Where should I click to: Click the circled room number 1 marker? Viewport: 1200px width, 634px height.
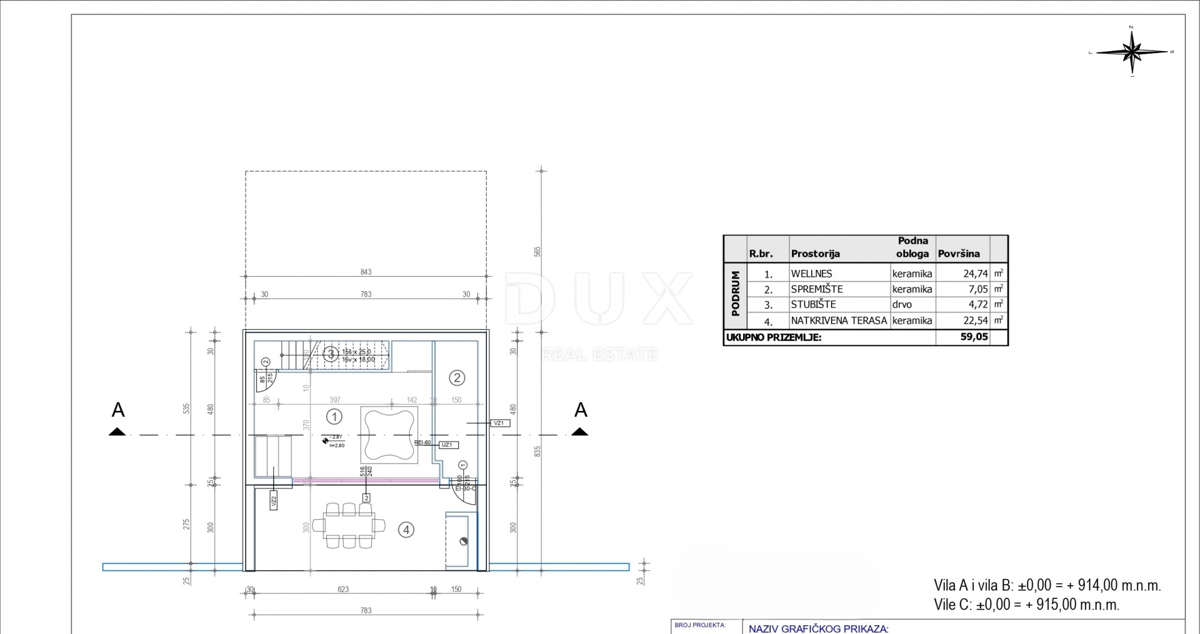[x=335, y=416]
